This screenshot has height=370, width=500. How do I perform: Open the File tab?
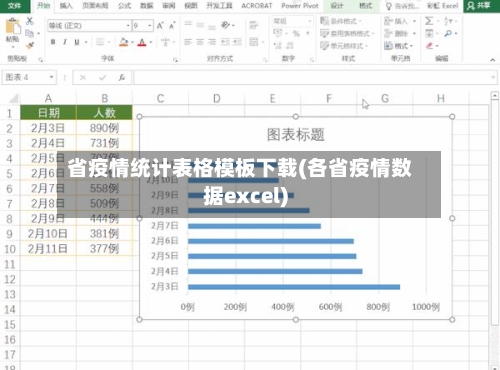coord(14,6)
